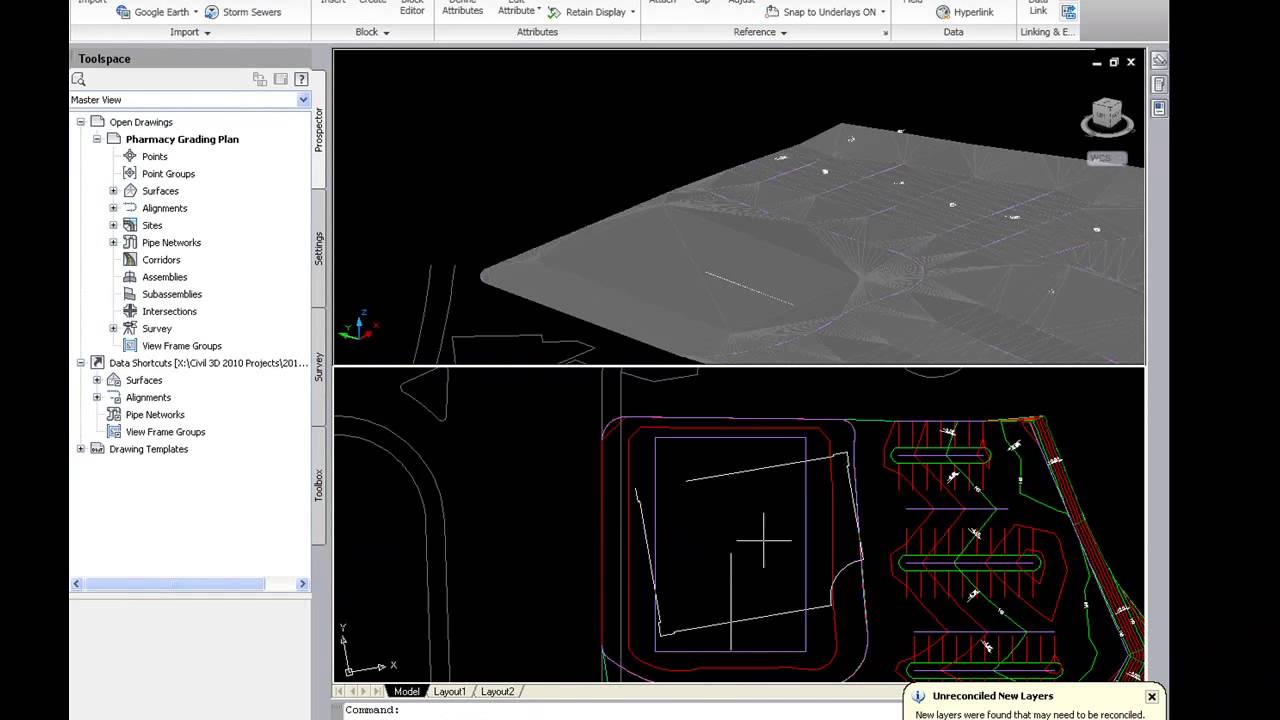Close the Unreconciled New Layers notification

click(x=1152, y=696)
